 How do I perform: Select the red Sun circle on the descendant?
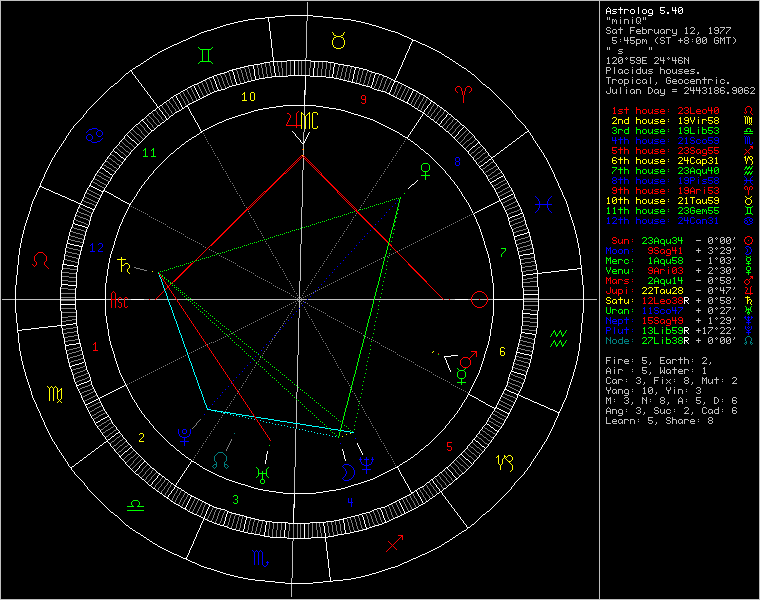[480, 299]
